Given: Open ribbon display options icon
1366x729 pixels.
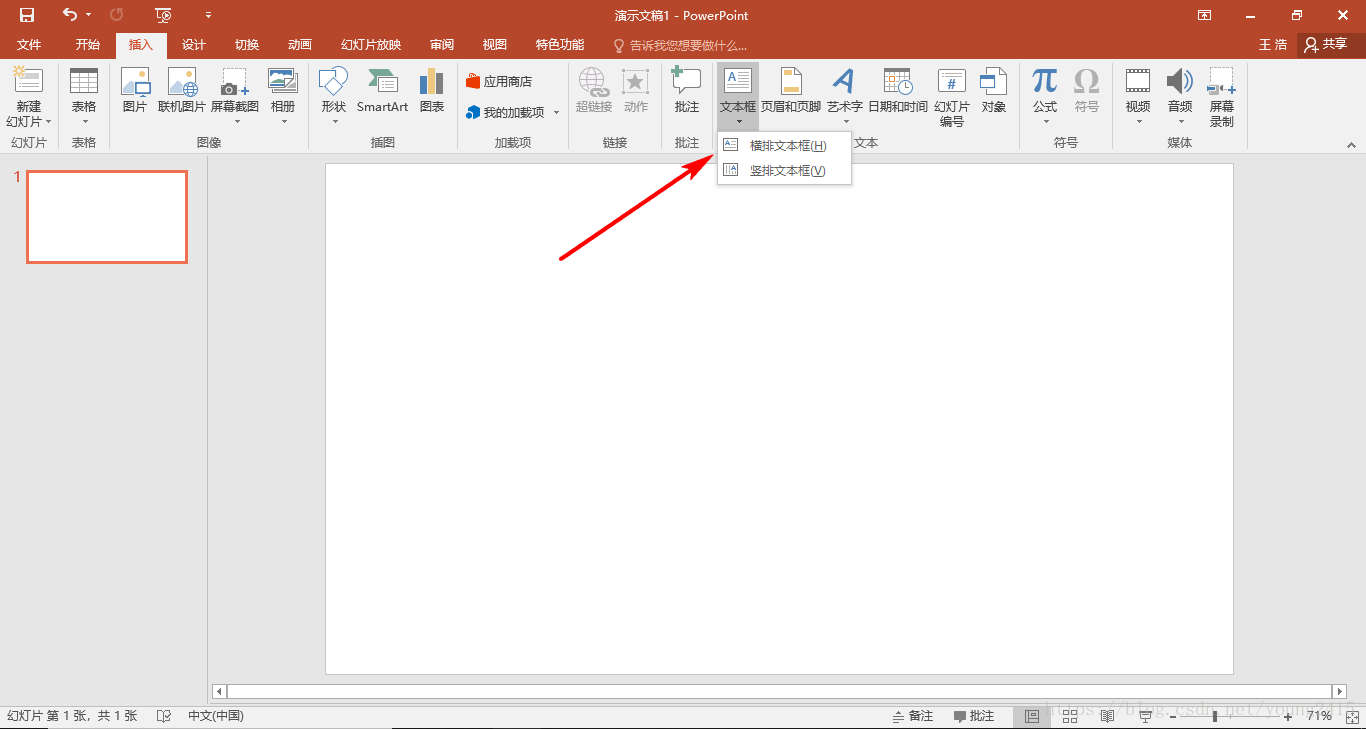Looking at the screenshot, I should (x=1205, y=15).
